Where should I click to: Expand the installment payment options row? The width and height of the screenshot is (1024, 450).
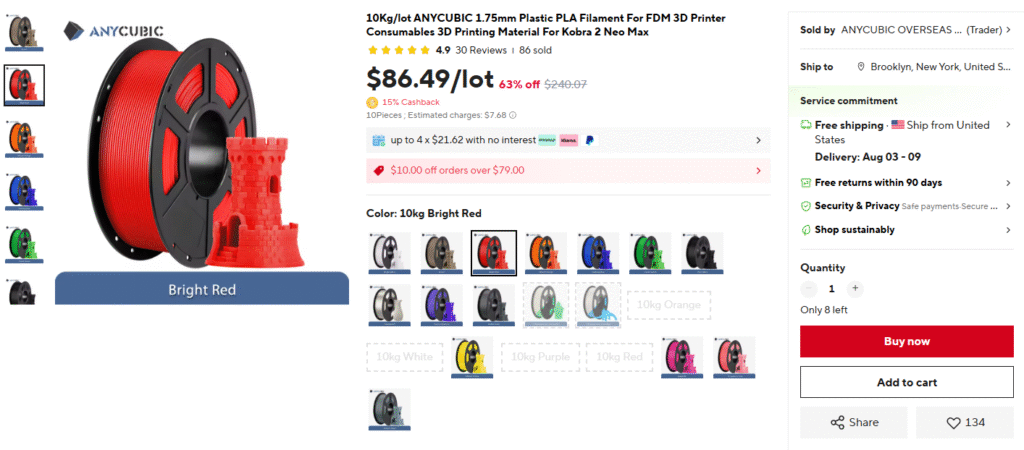click(x=568, y=140)
